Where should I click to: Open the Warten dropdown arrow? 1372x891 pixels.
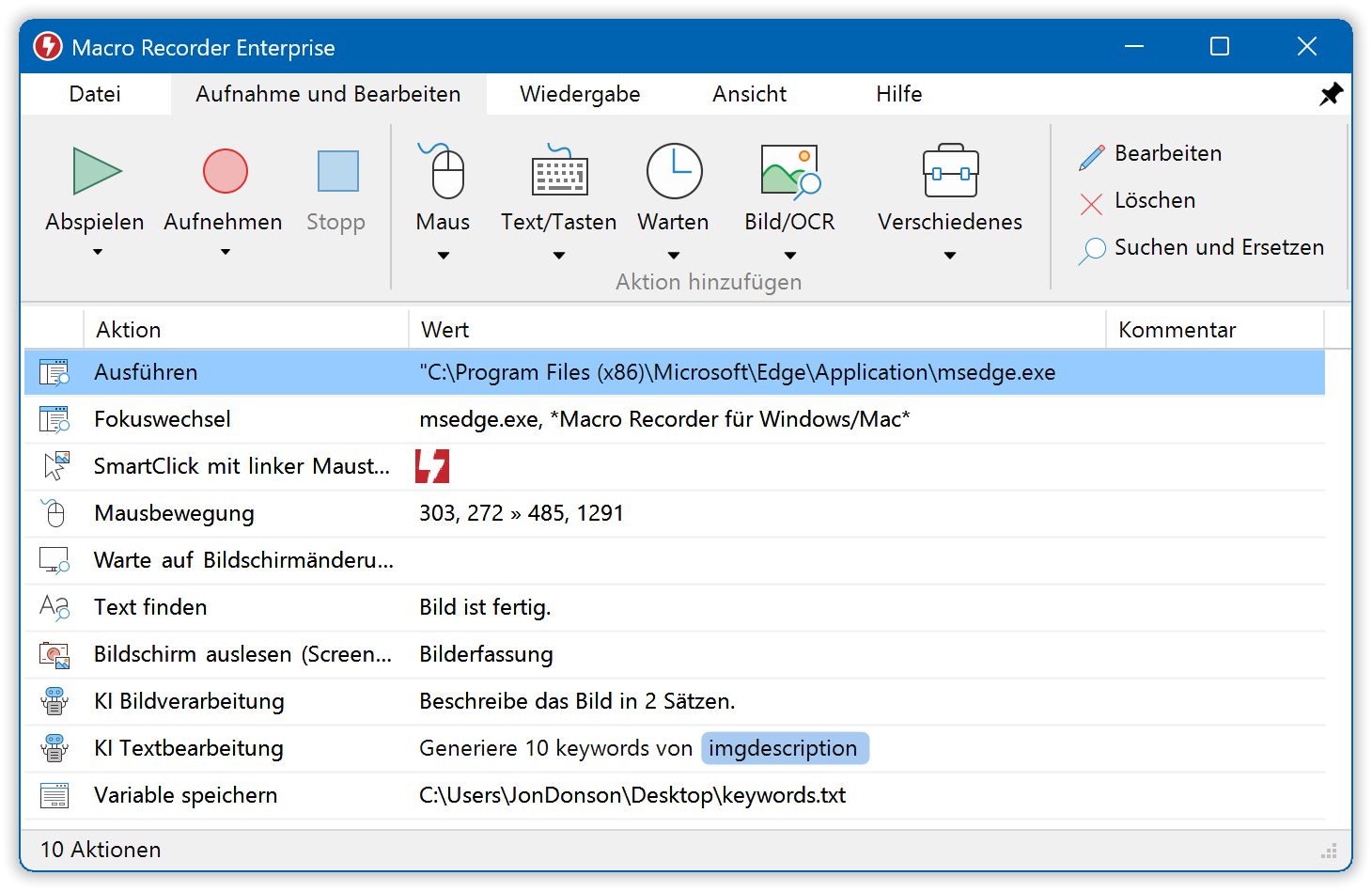pyautogui.click(x=673, y=254)
